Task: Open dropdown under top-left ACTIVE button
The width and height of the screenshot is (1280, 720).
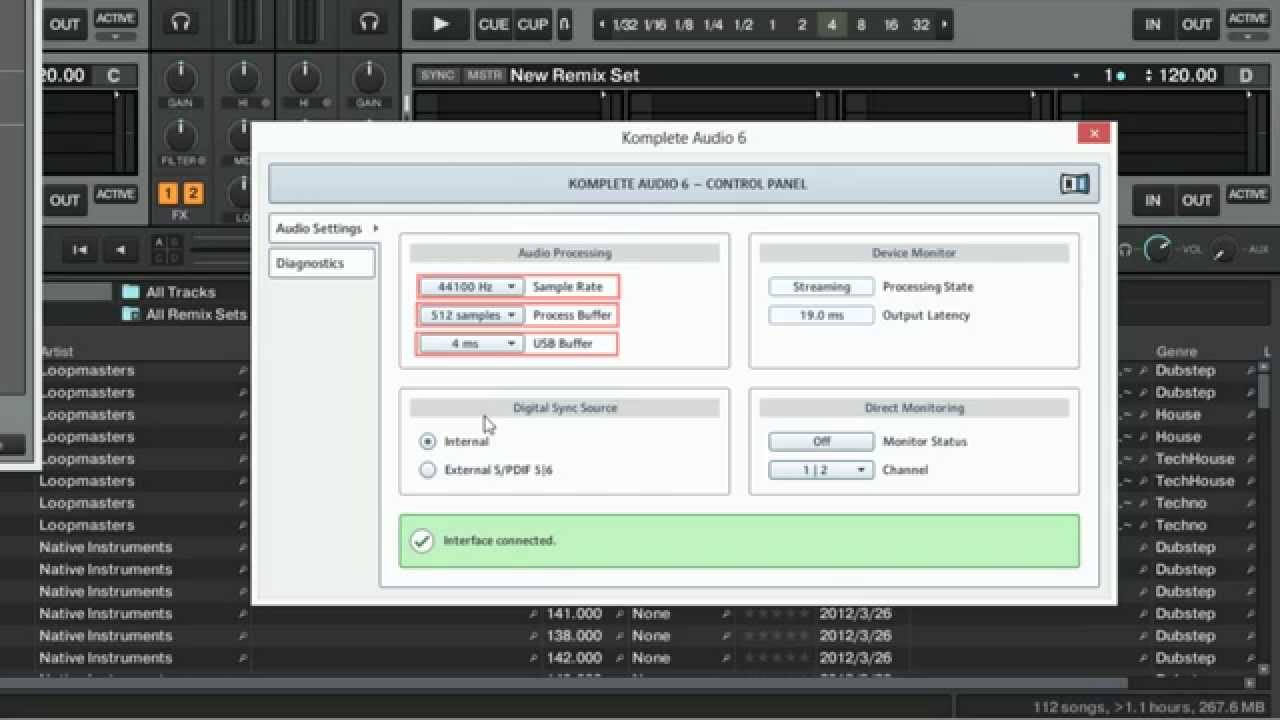Action: coord(116,36)
